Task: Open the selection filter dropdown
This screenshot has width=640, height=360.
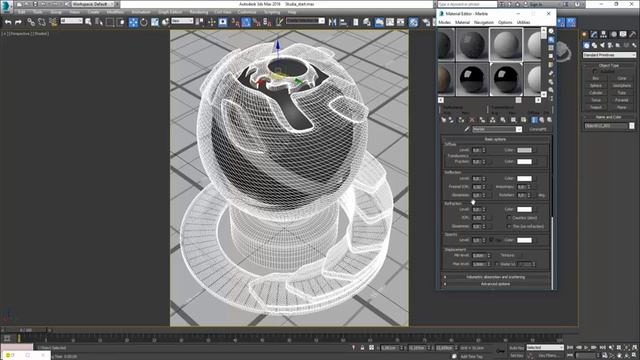Action: tap(71, 21)
